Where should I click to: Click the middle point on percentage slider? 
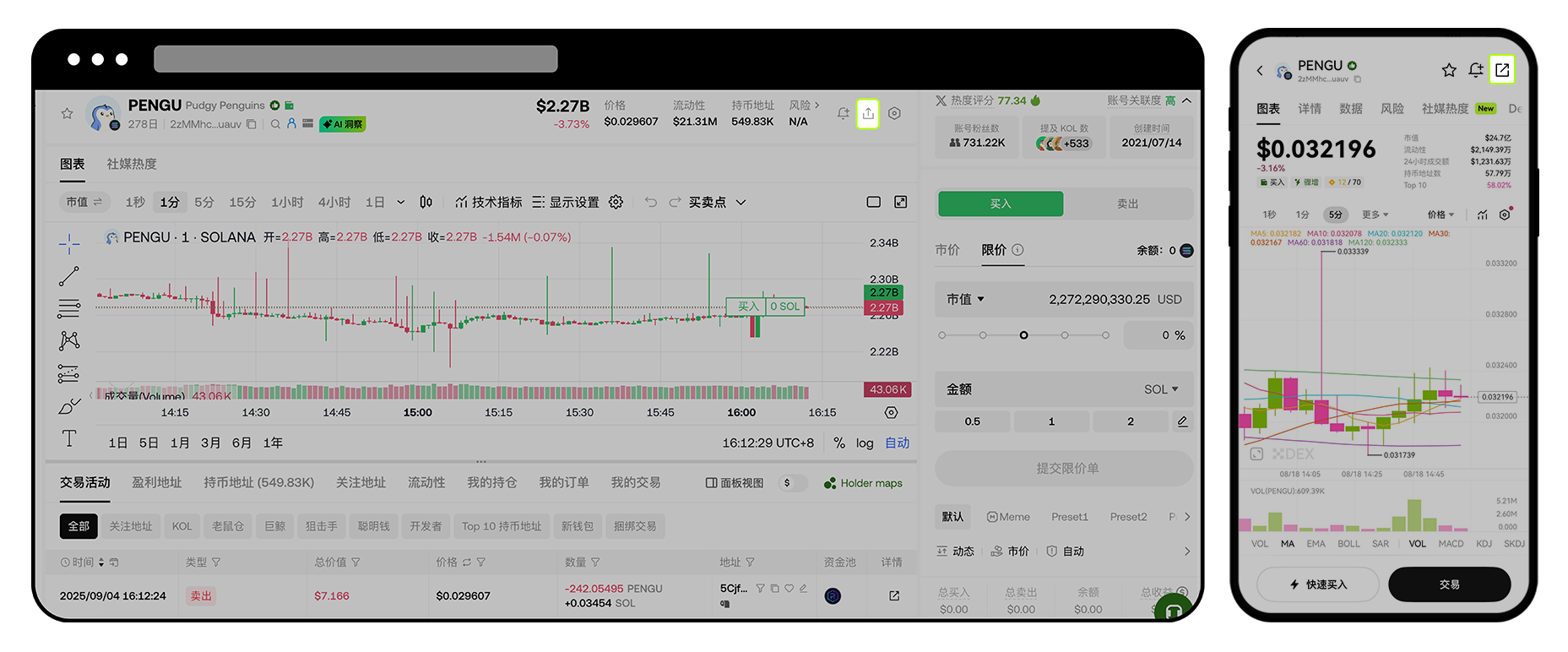pyautogui.click(x=1023, y=335)
